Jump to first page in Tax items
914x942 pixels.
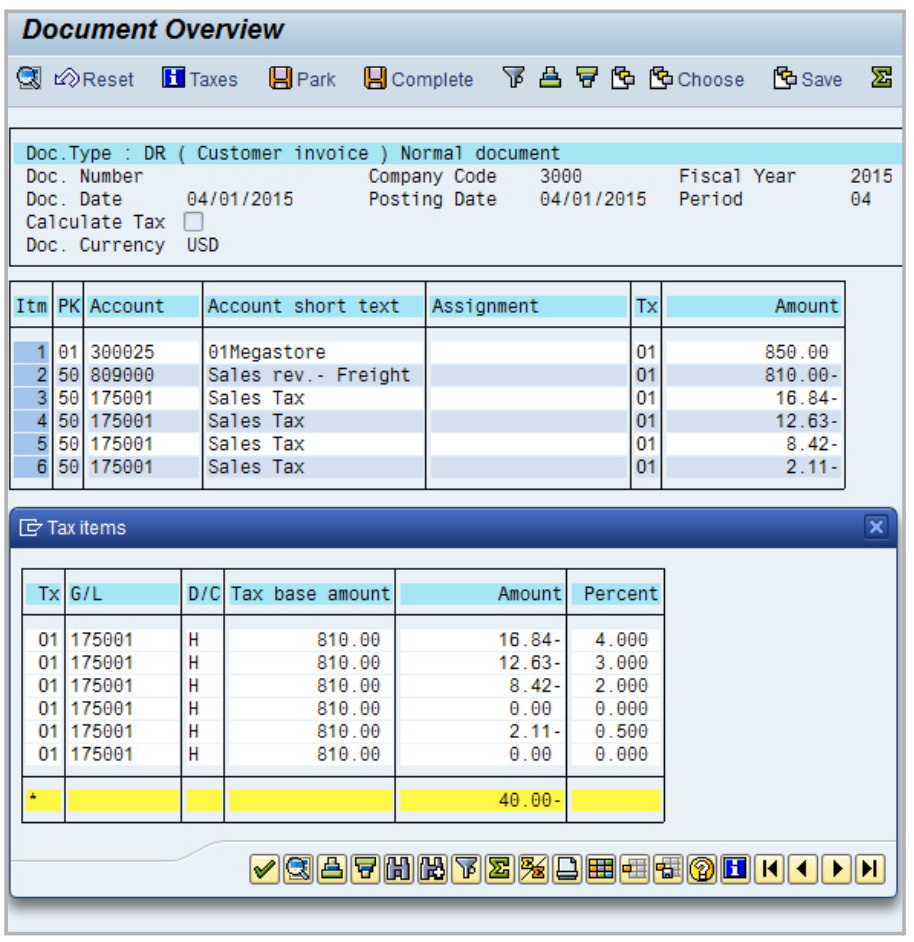point(769,869)
